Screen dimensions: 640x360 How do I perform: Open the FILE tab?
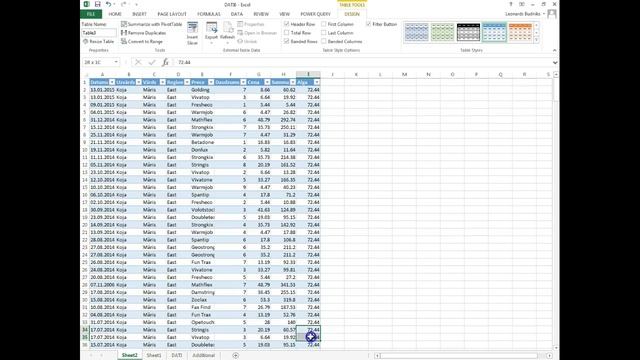click(x=91, y=14)
